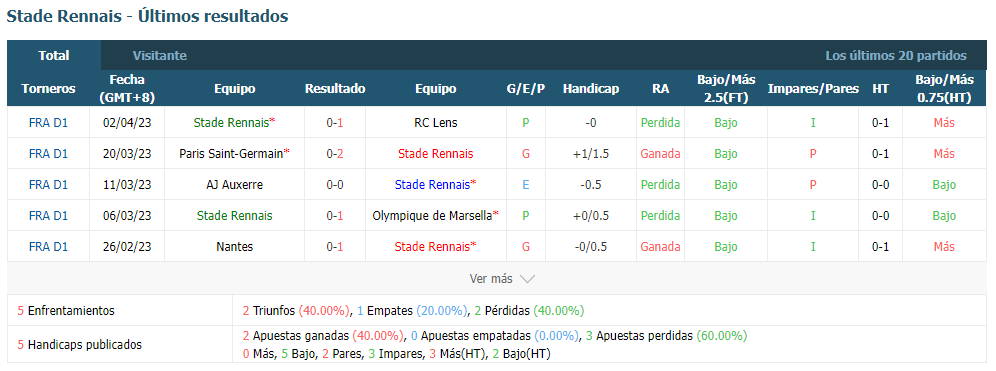Open FRA D1 league link dated 02/04/23
Image resolution: width=996 pixels, height=371 pixels.
pos(48,123)
